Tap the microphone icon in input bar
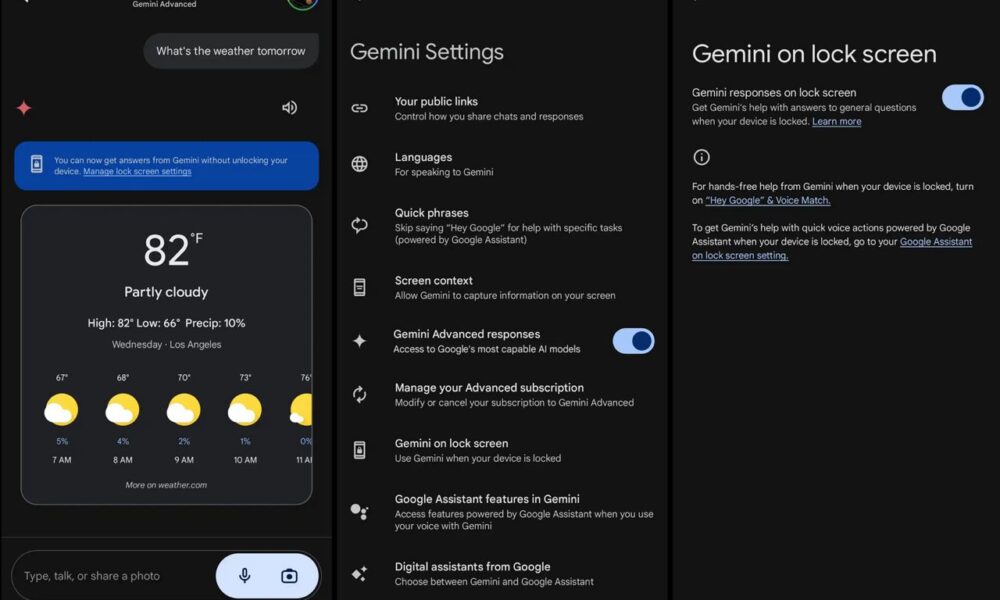The width and height of the screenshot is (1000, 600). (x=244, y=576)
